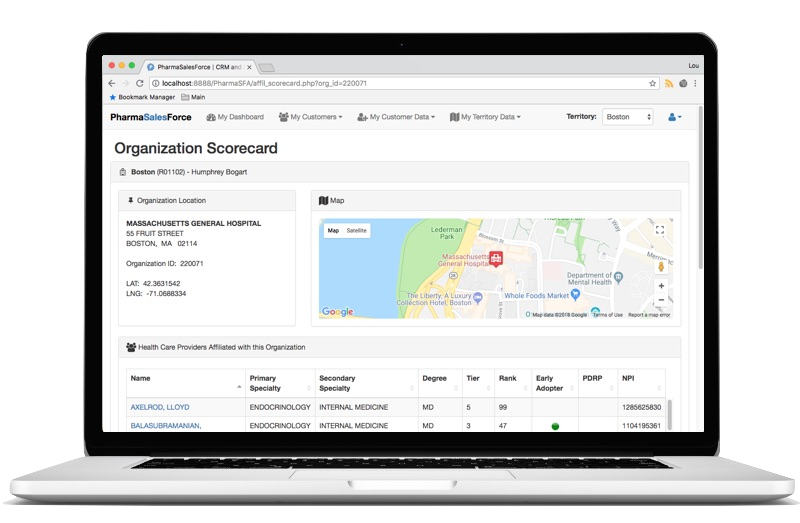Select the Map view button
This screenshot has width=800, height=523.
pyautogui.click(x=333, y=231)
